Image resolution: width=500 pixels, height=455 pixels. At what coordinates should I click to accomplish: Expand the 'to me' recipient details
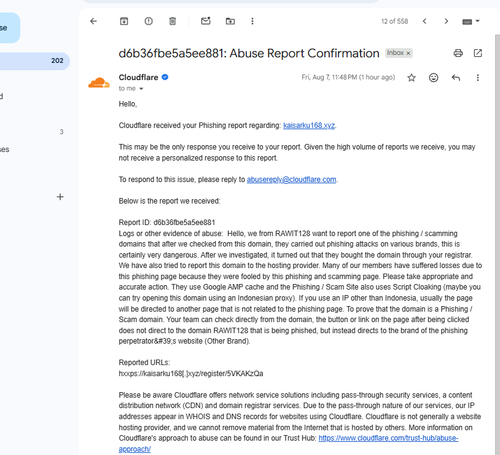(x=141, y=89)
